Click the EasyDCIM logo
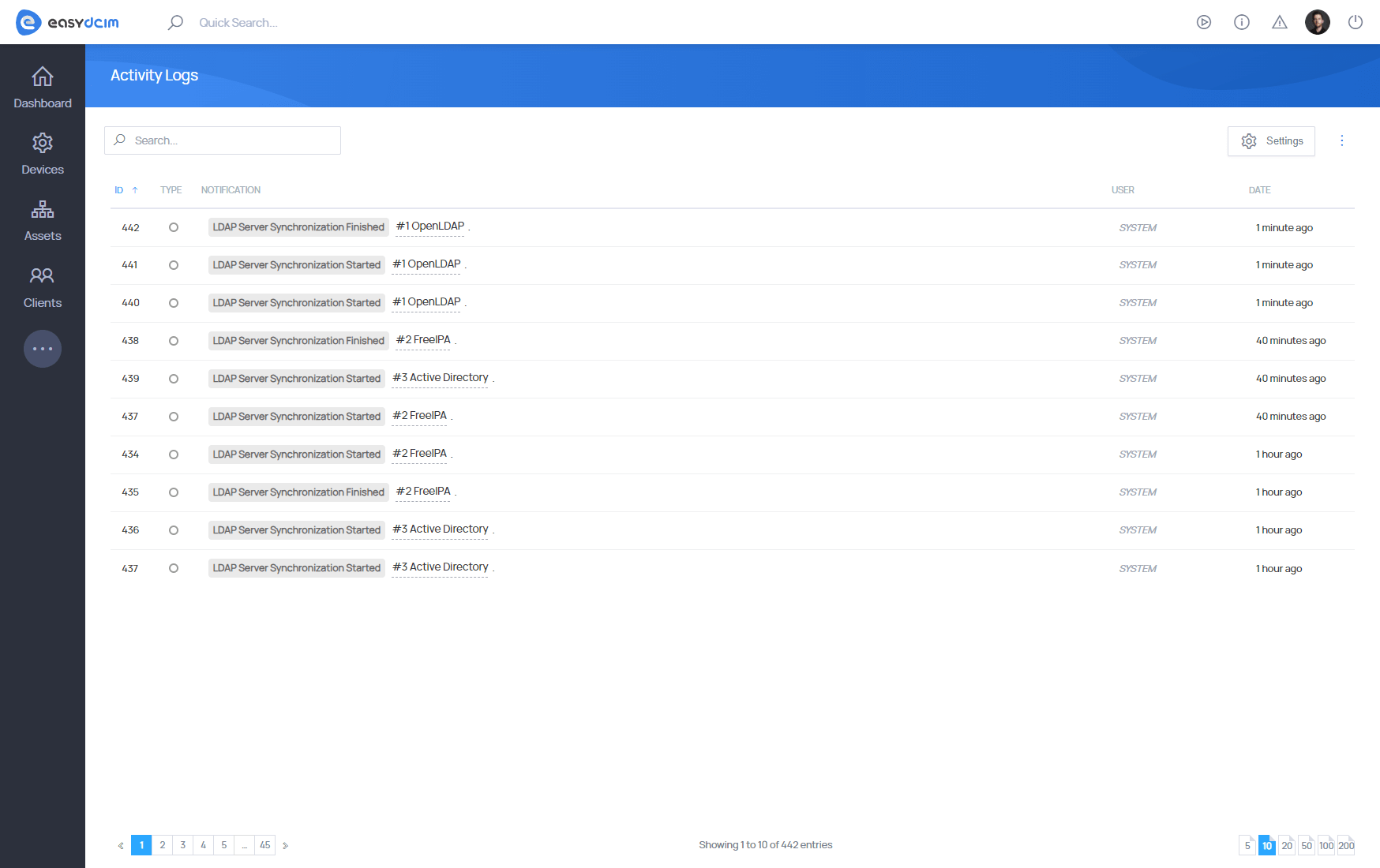This screenshot has width=1380, height=868. [67, 22]
